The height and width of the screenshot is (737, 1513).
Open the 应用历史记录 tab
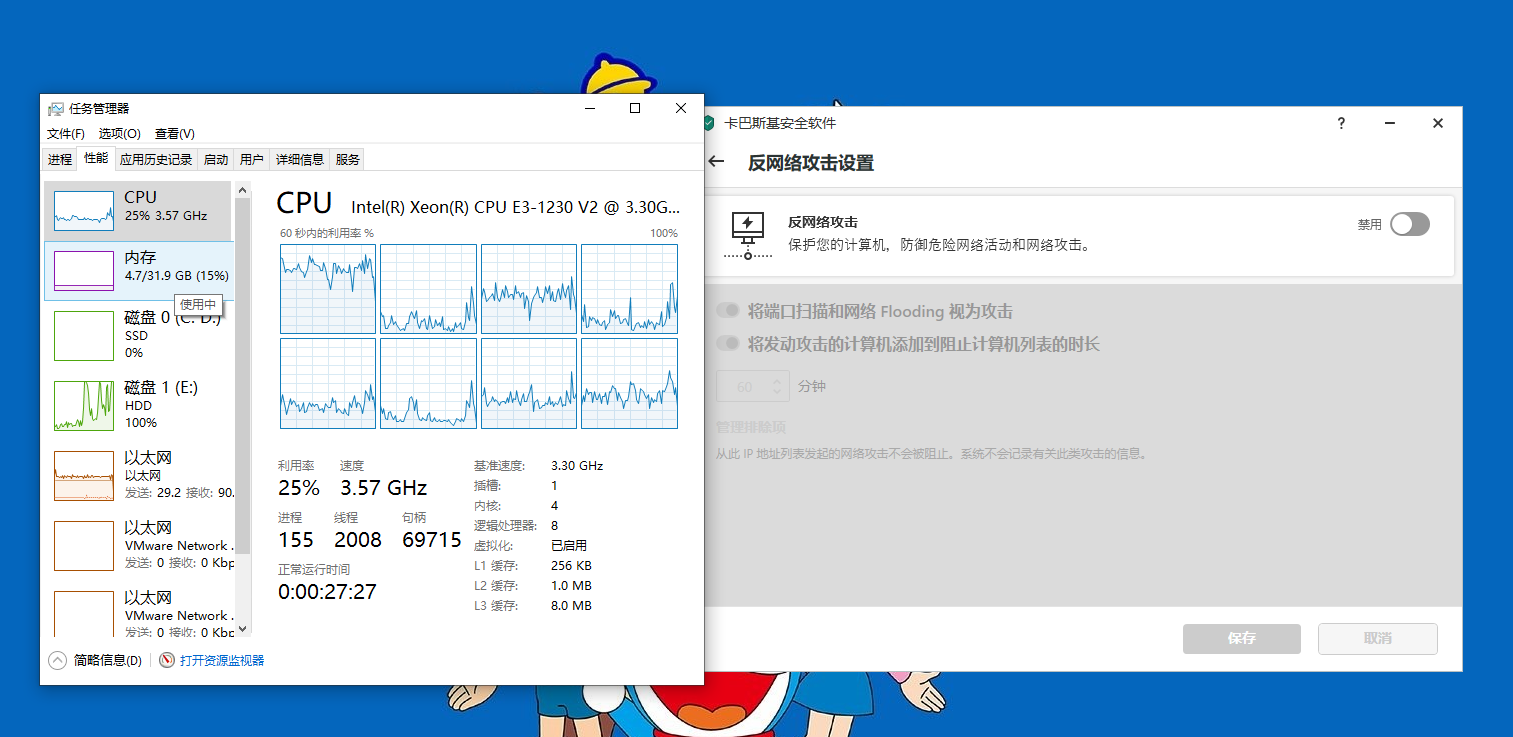click(156, 159)
